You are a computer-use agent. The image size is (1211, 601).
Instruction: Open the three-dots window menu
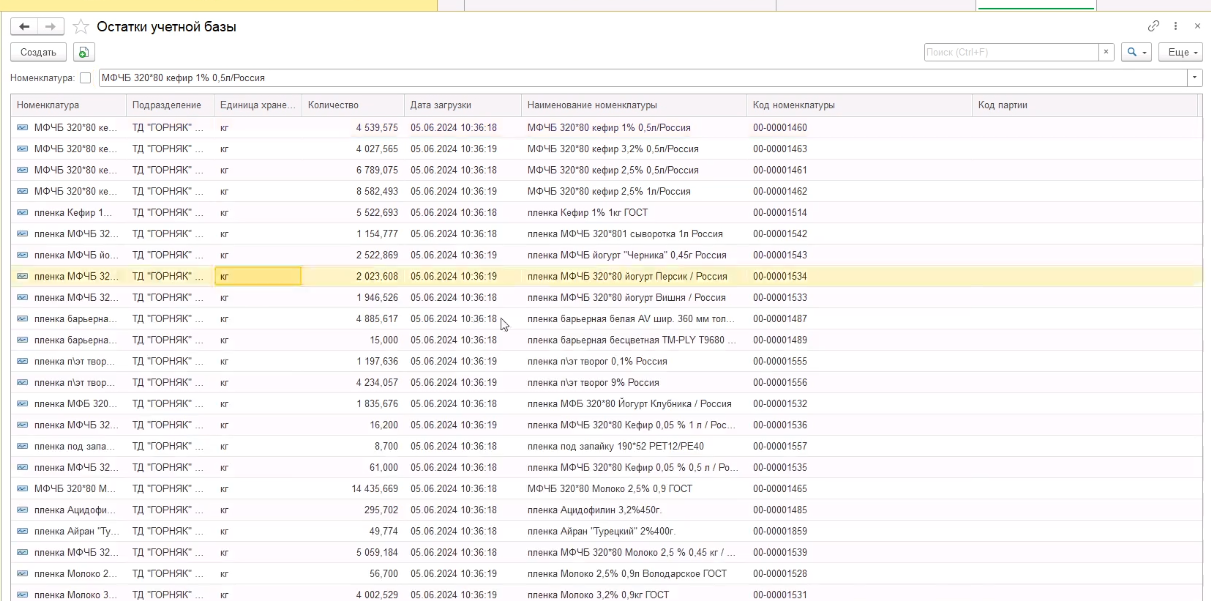click(x=1176, y=26)
